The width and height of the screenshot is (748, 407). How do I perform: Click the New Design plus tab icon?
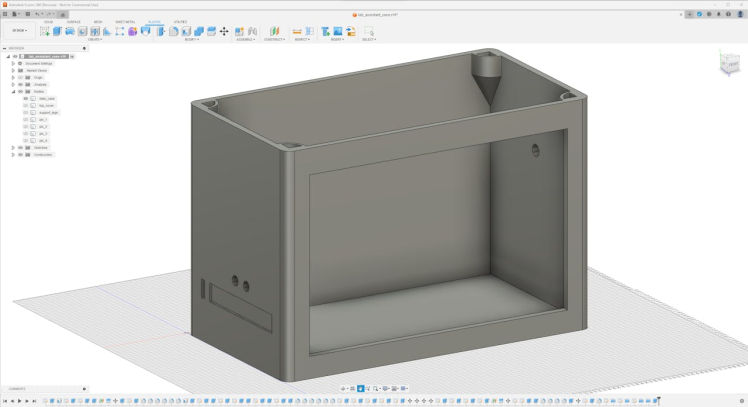(690, 14)
